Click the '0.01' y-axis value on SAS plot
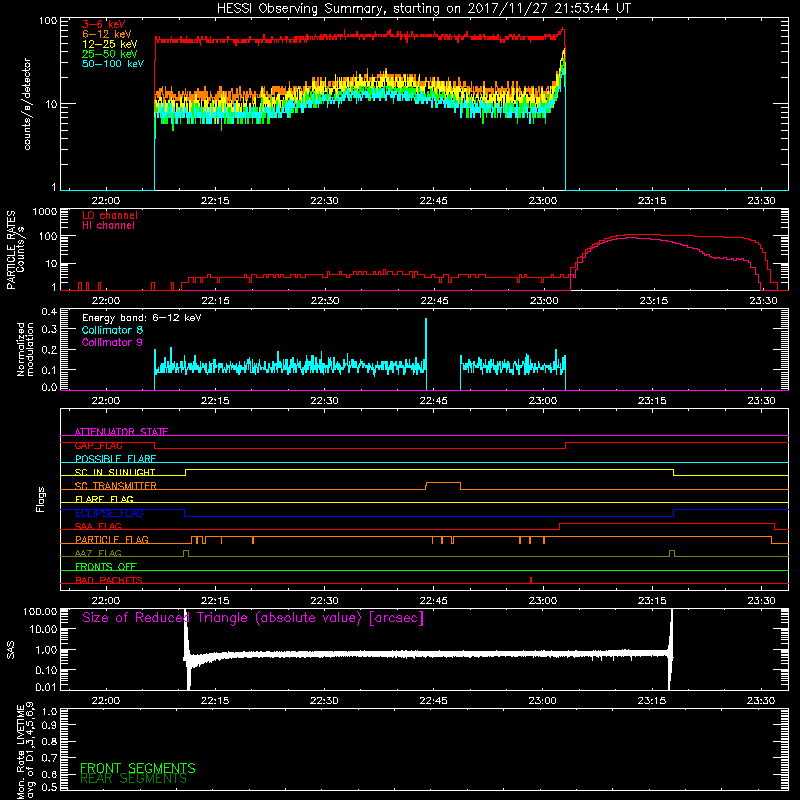This screenshot has width=800, height=800. [x=46, y=687]
